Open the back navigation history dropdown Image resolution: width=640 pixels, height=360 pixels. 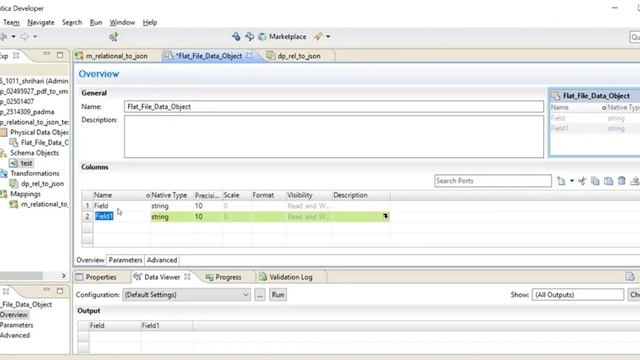point(13,37)
